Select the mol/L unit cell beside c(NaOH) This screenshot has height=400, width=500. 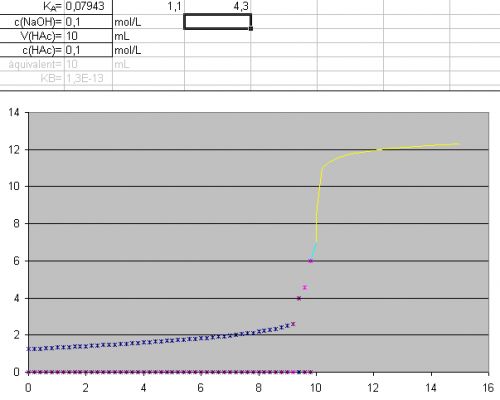click(x=148, y=22)
